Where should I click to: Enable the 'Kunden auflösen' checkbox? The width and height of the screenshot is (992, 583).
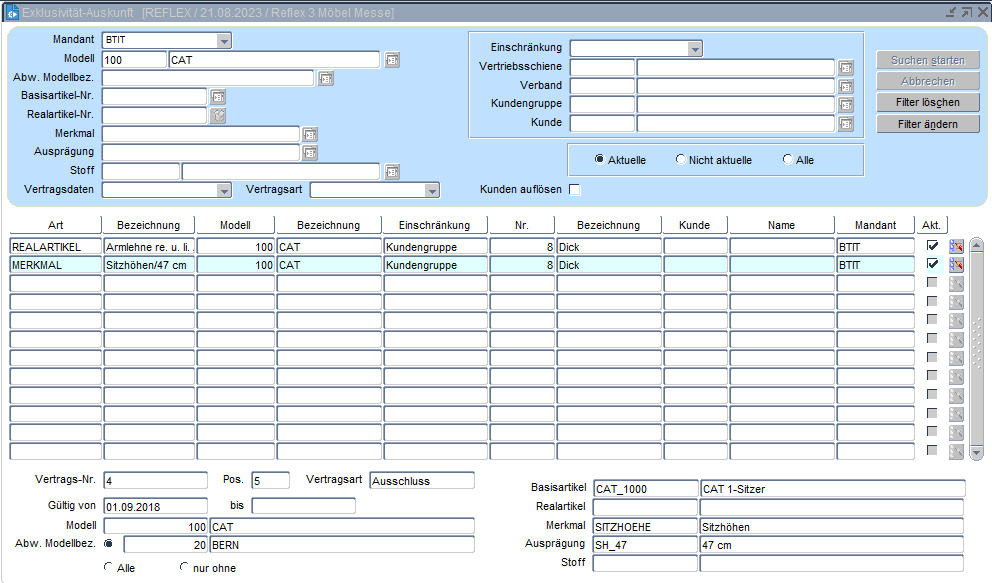pos(575,190)
